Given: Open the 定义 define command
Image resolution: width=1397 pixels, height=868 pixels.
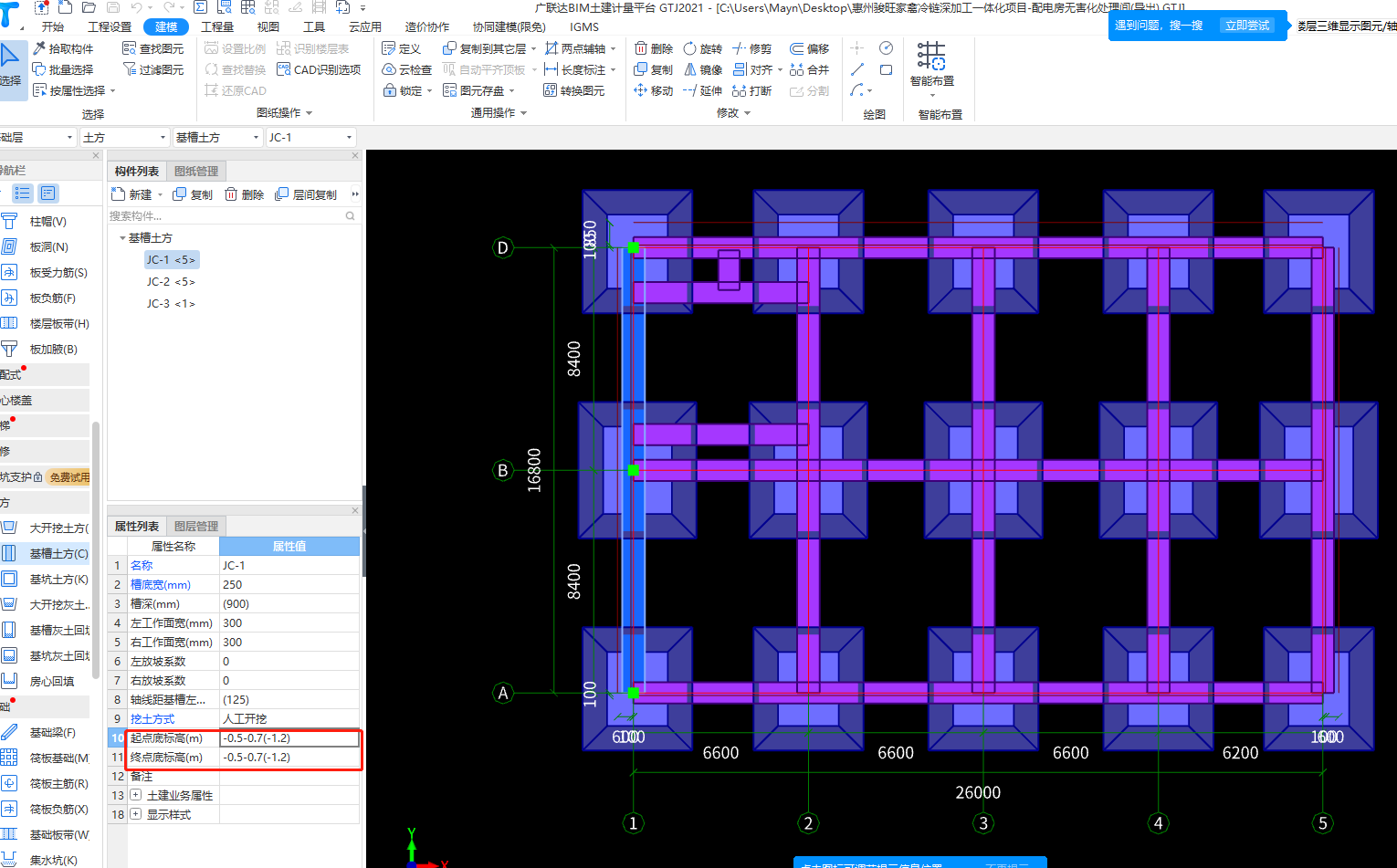Looking at the screenshot, I should (x=401, y=48).
